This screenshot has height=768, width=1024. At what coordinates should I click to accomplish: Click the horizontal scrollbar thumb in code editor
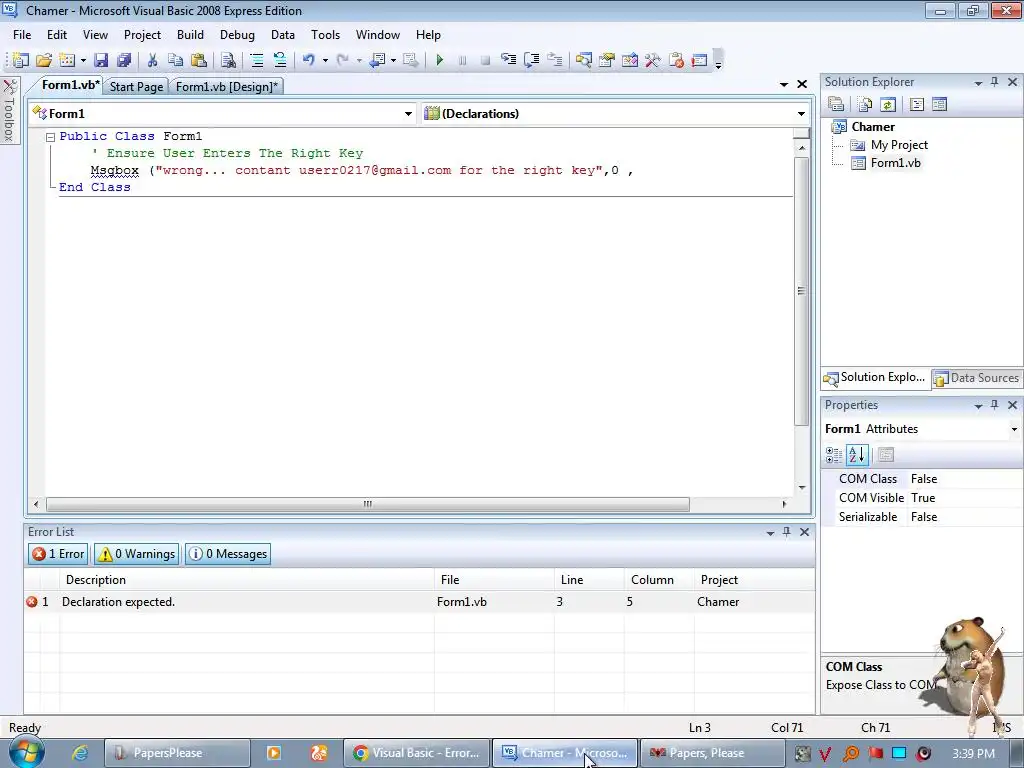[368, 504]
